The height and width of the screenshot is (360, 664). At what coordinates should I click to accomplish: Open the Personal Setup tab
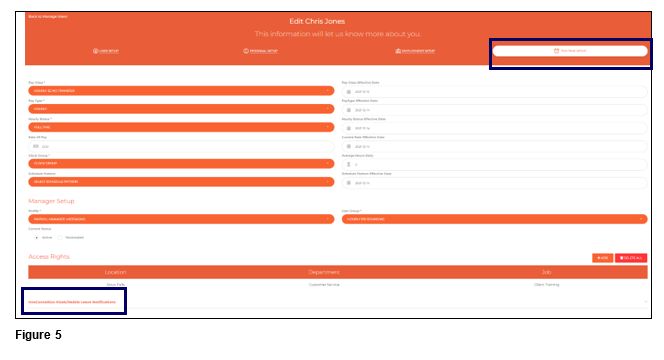(260, 51)
